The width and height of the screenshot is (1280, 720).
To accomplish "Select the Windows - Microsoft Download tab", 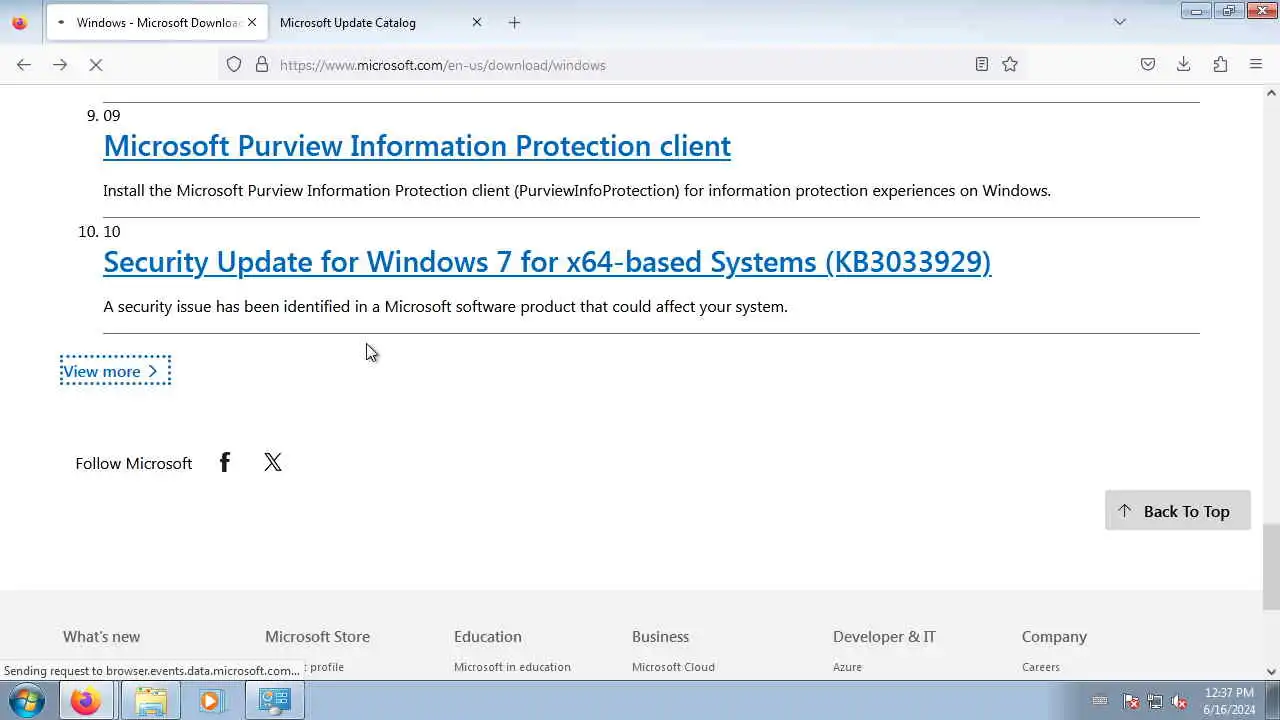I will (x=155, y=22).
